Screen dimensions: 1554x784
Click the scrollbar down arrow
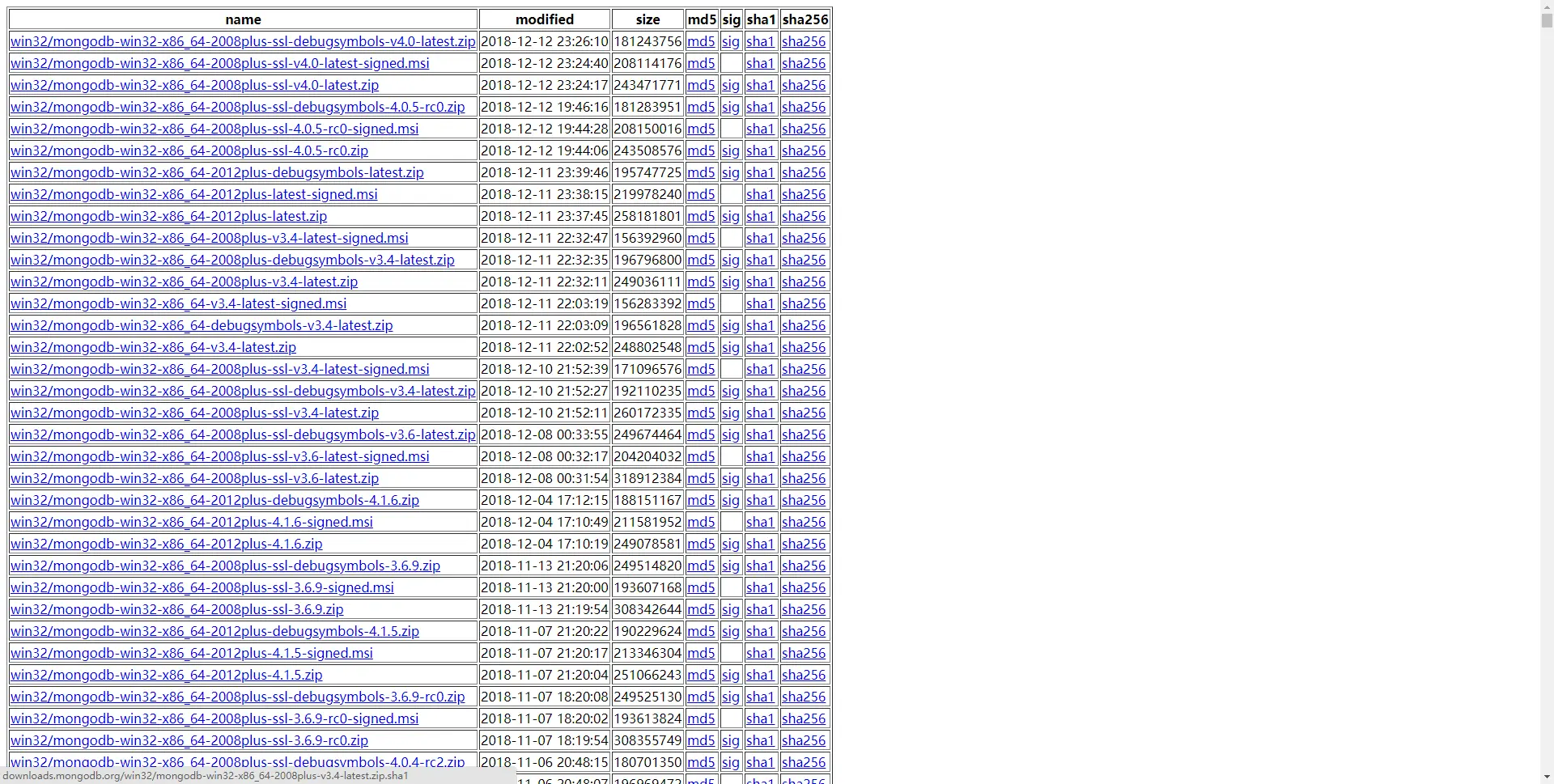pyautogui.click(x=1547, y=778)
